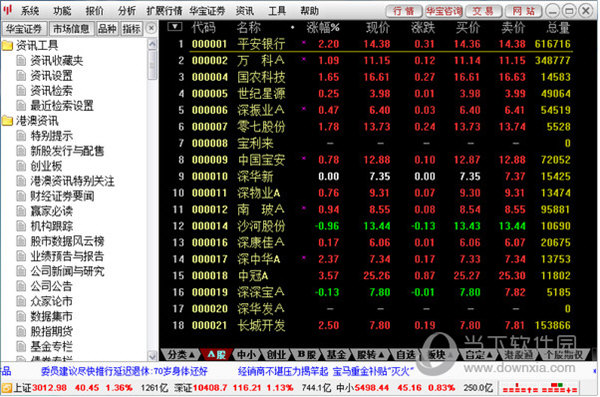Switch to the 指标 sidebar tab
This screenshot has height=397, width=600.
(132, 28)
